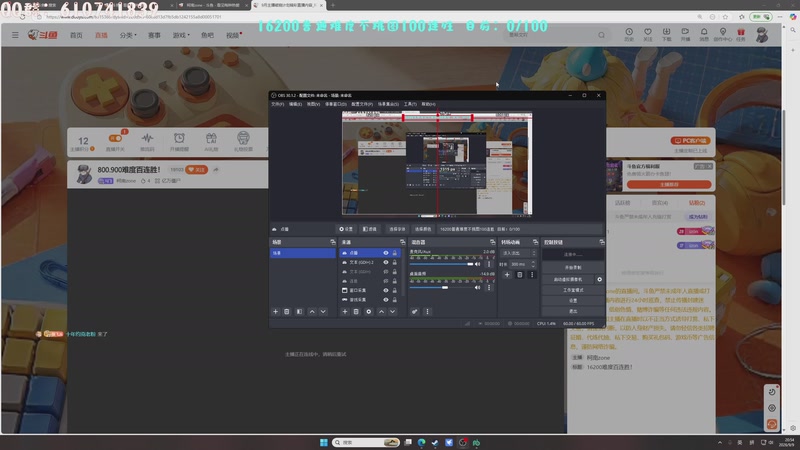
Task: Move scene up with scenes panel arrow
Action: click(312, 311)
